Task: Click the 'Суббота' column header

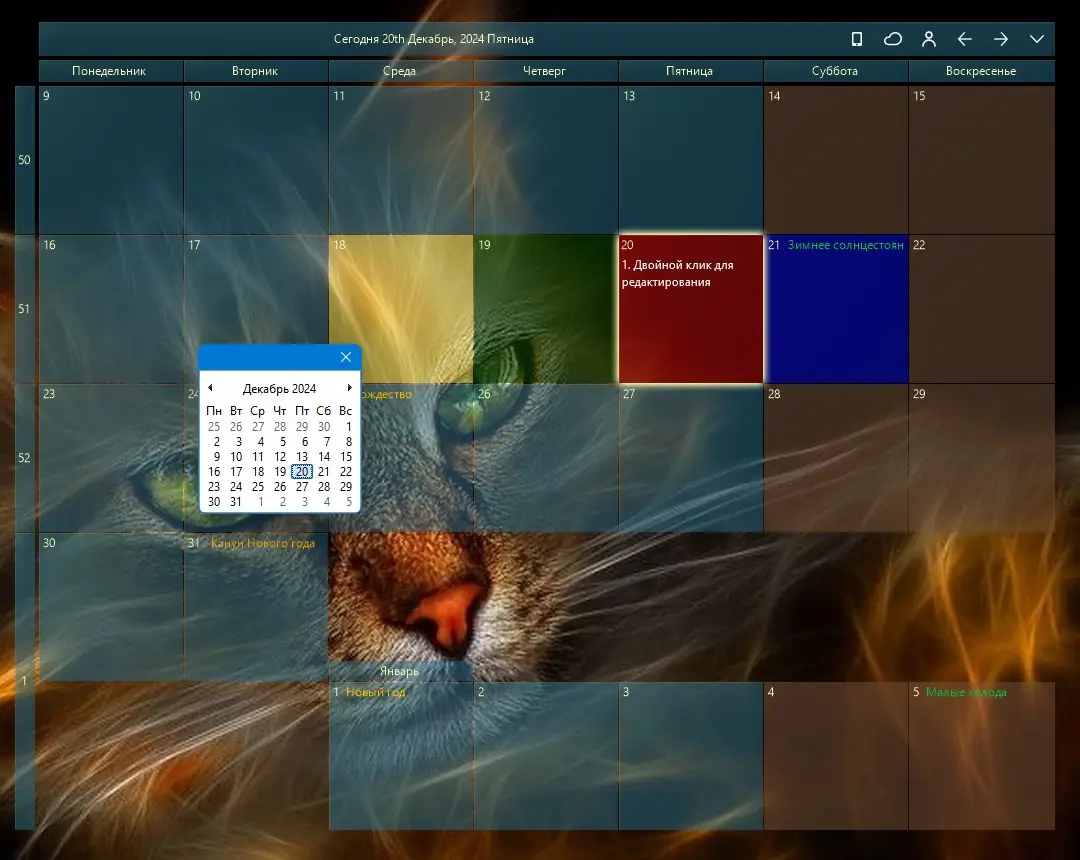Action: tap(835, 71)
